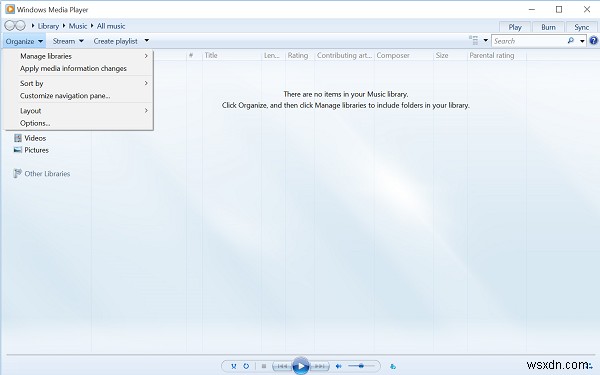
Task: Click the Windows Media Player title icon
Action: click(x=10, y=9)
